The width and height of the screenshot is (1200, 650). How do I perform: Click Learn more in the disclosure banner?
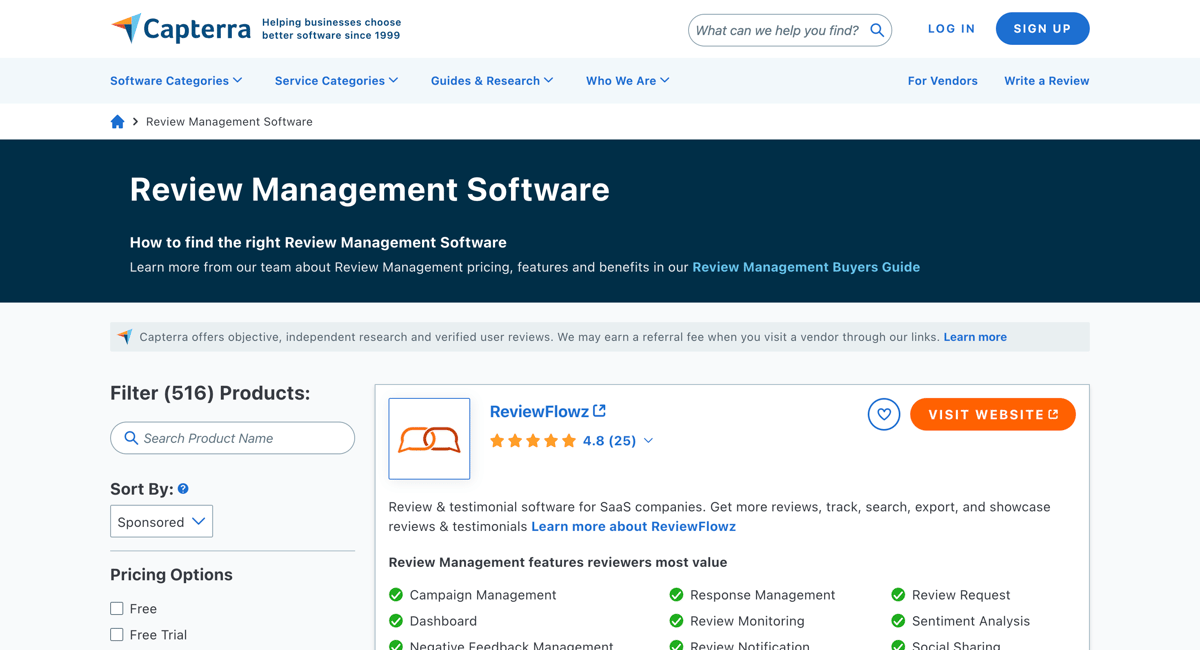(975, 337)
